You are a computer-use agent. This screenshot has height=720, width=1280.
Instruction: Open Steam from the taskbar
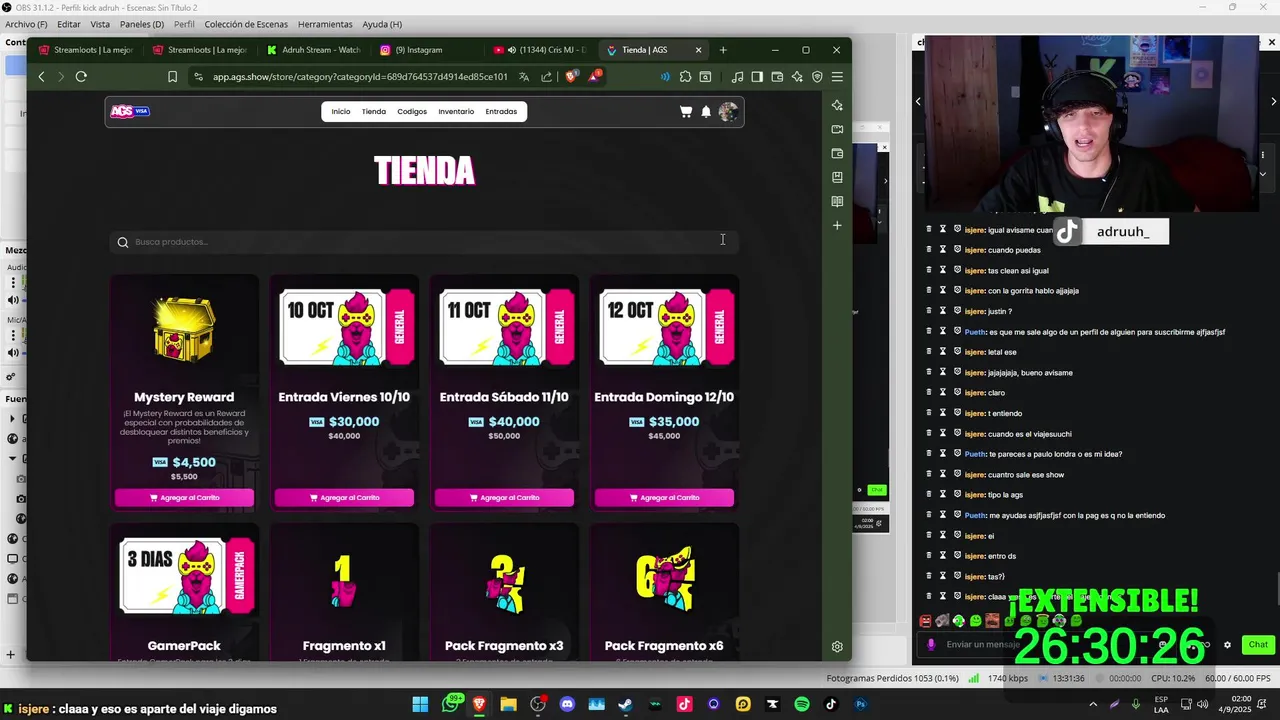point(625,704)
